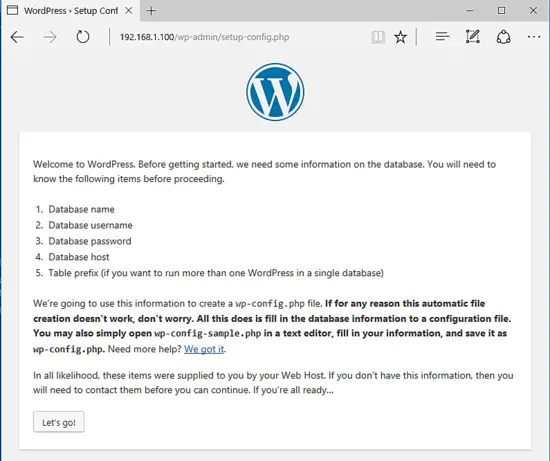Viewport: 550px width, 461px height.
Task: Open a new tab with plus button
Action: click(x=151, y=11)
